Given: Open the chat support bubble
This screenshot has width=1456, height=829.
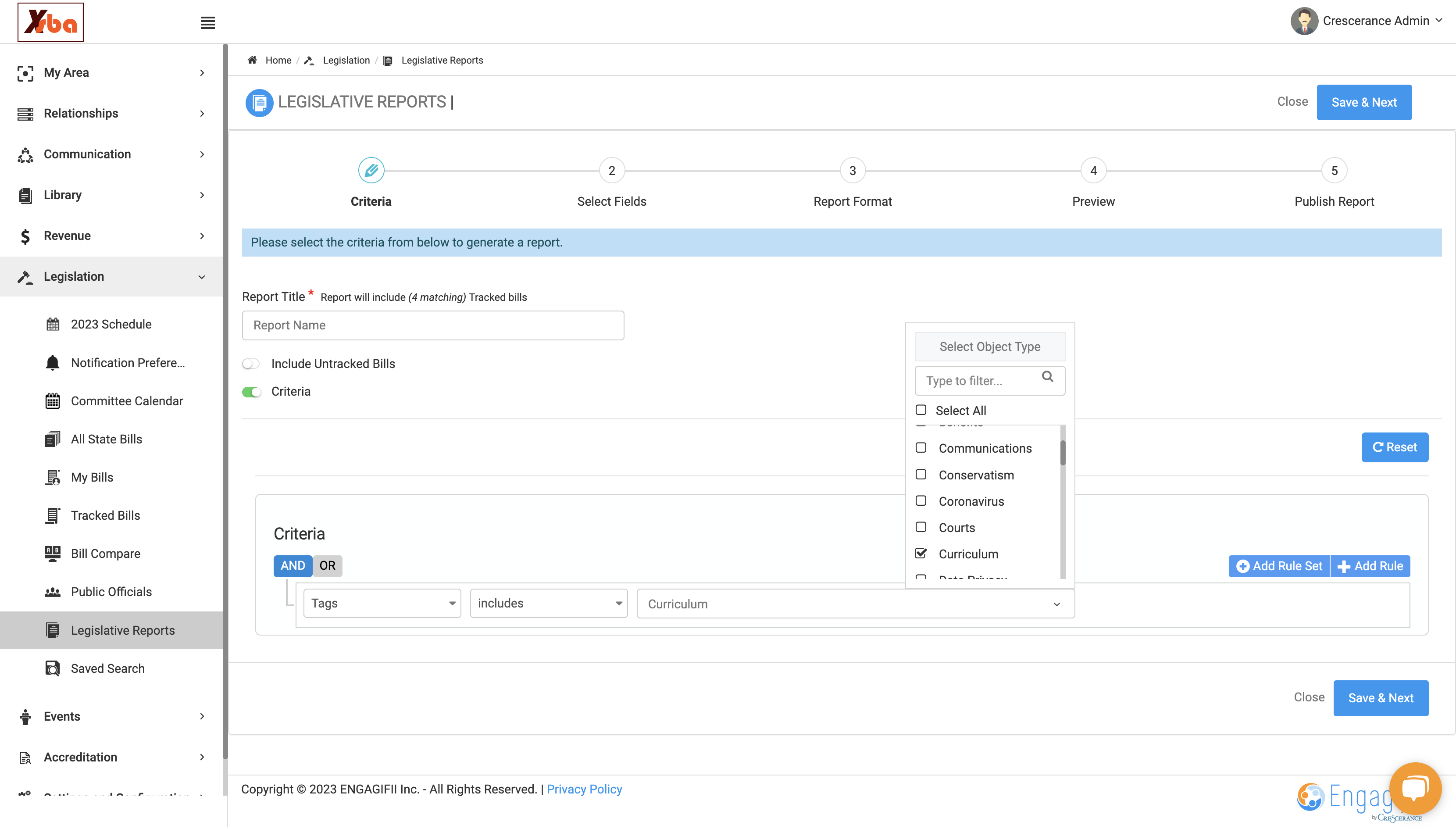Looking at the screenshot, I should [x=1415, y=789].
